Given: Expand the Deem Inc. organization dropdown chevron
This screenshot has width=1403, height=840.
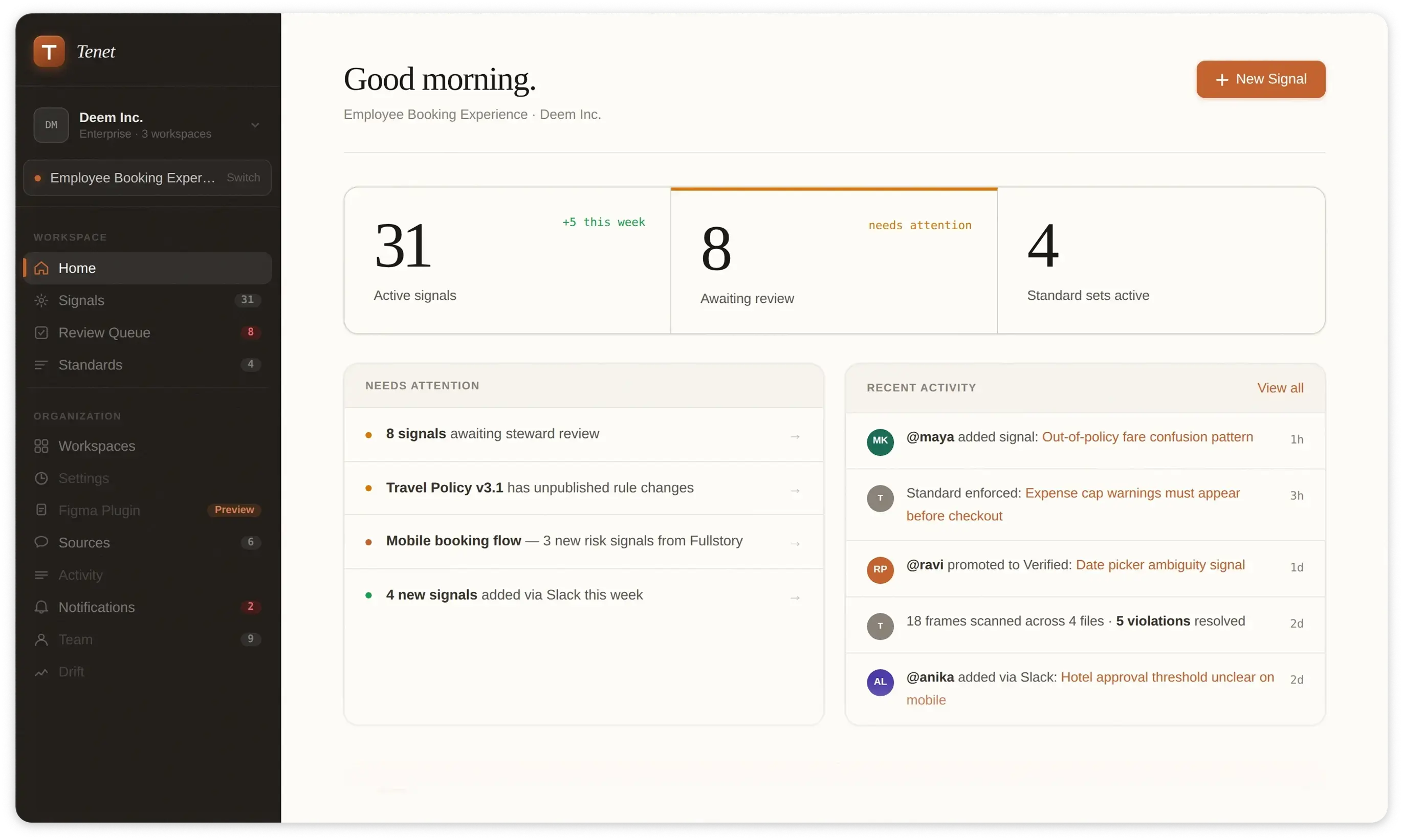Looking at the screenshot, I should tap(255, 125).
